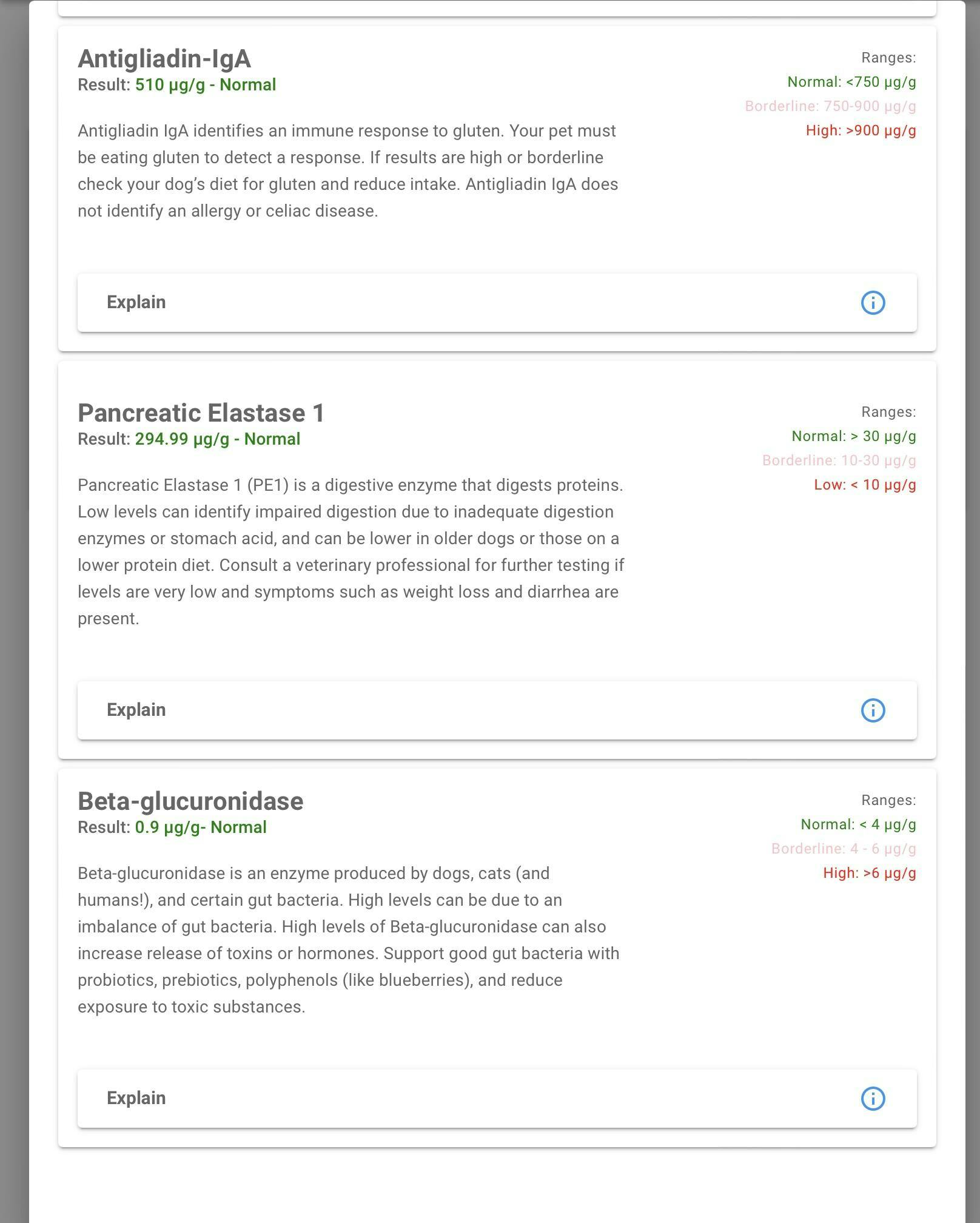Click the 510 µg/g - Normal result
980x1223 pixels.
click(205, 85)
